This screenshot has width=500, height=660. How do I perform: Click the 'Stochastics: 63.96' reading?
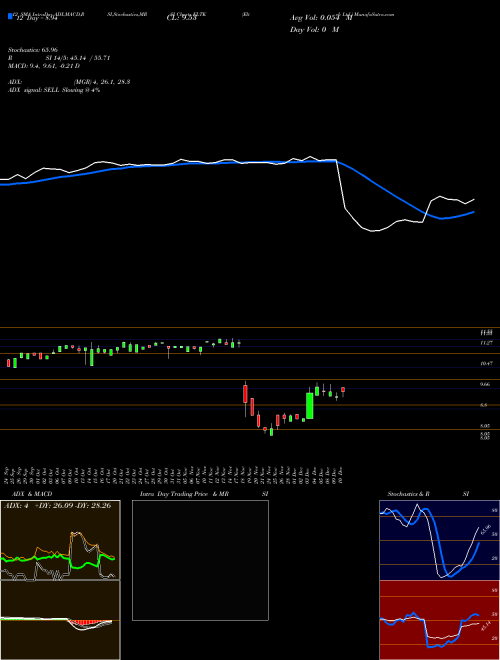(33, 50)
